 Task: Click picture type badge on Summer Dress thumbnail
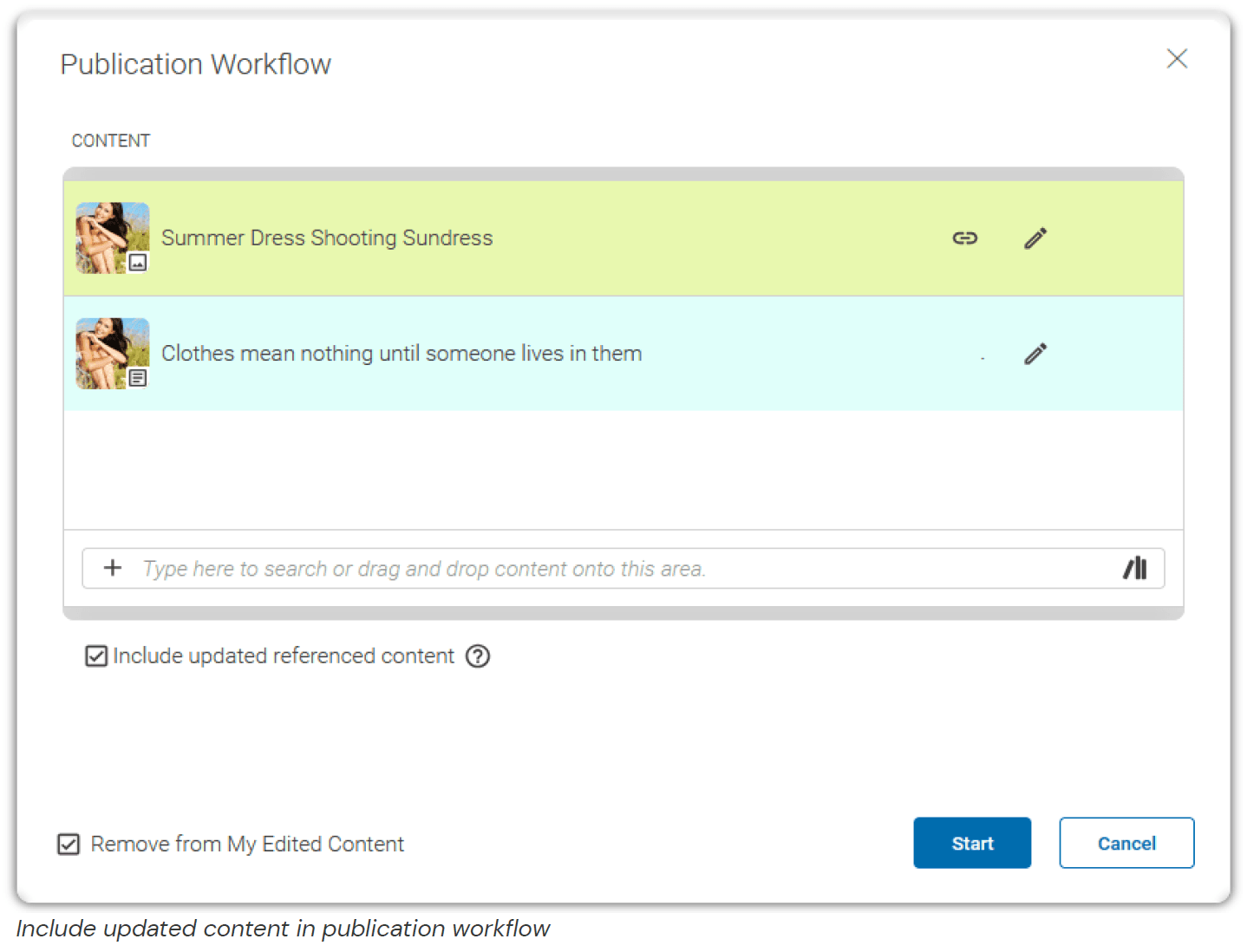coord(138,263)
